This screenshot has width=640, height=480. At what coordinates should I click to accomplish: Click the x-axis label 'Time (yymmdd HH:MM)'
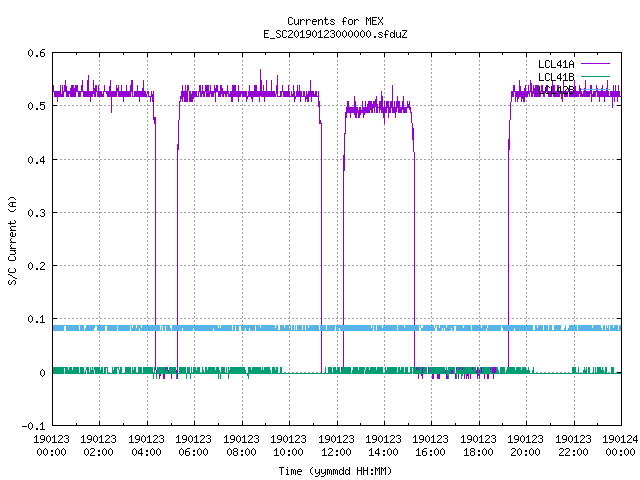335,471
